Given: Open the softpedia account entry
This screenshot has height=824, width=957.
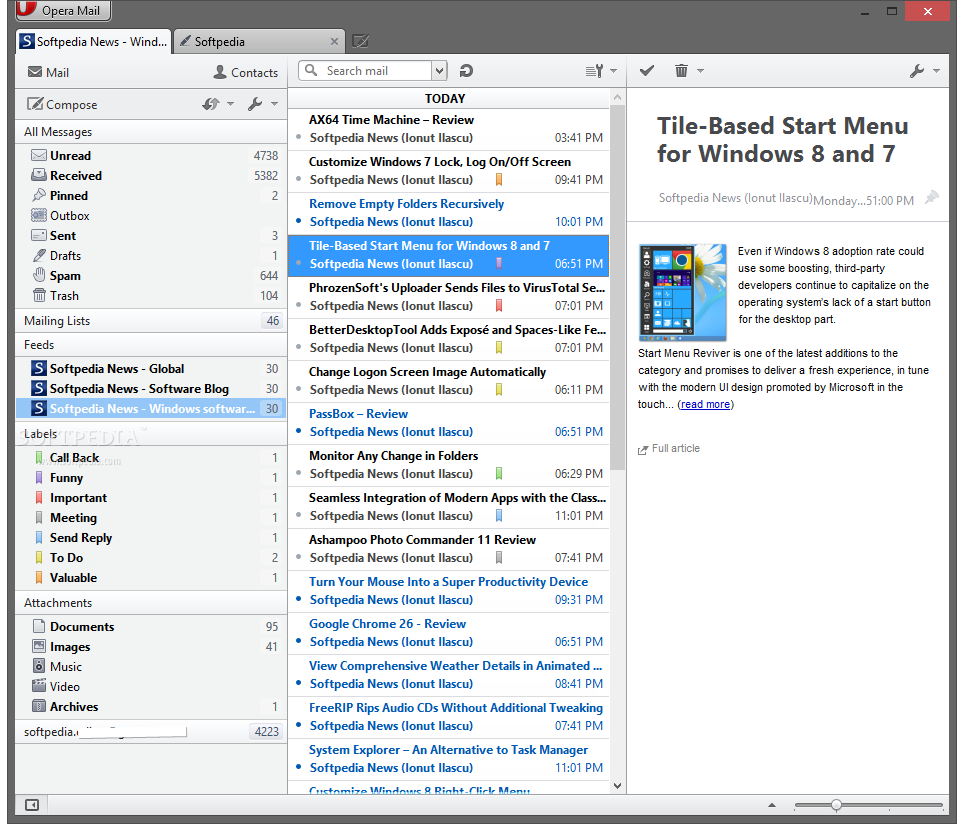Looking at the screenshot, I should [151, 731].
